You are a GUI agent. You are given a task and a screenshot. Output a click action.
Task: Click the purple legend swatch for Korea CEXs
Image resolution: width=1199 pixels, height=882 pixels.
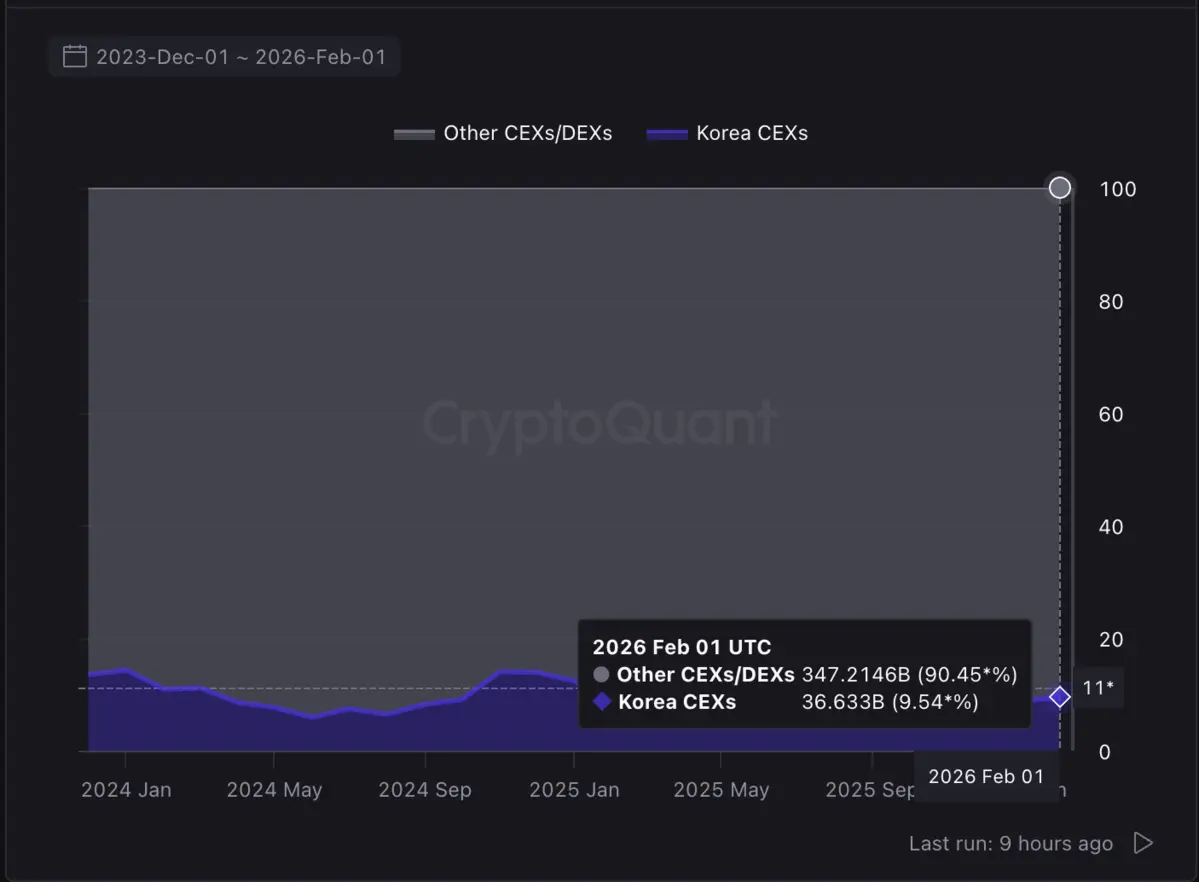[666, 132]
